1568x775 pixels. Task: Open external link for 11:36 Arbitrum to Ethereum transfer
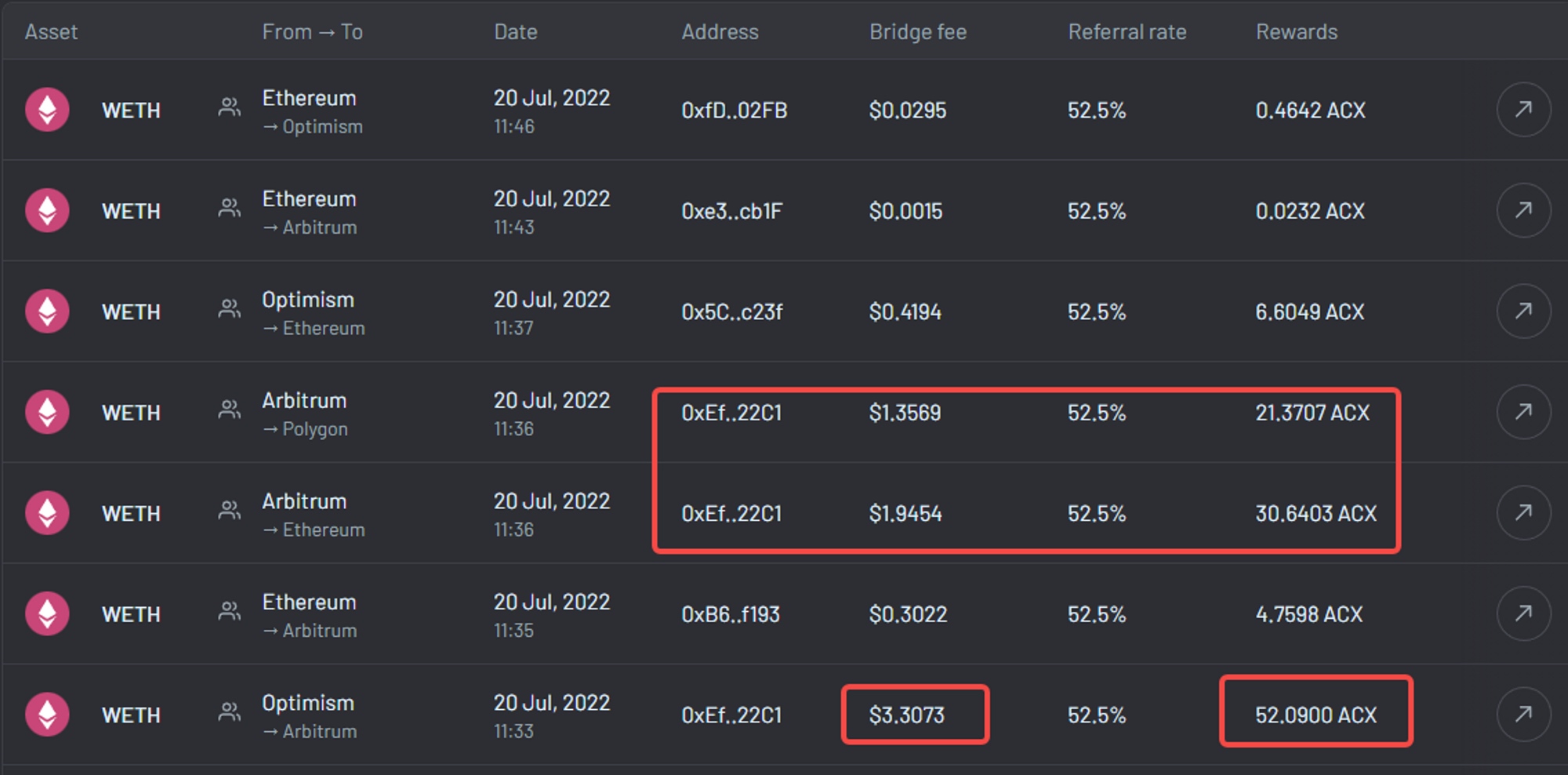(x=1523, y=513)
